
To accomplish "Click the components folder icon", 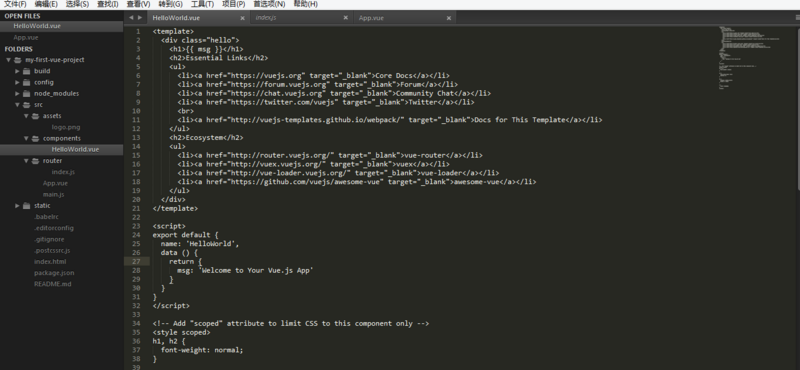I will point(35,138).
